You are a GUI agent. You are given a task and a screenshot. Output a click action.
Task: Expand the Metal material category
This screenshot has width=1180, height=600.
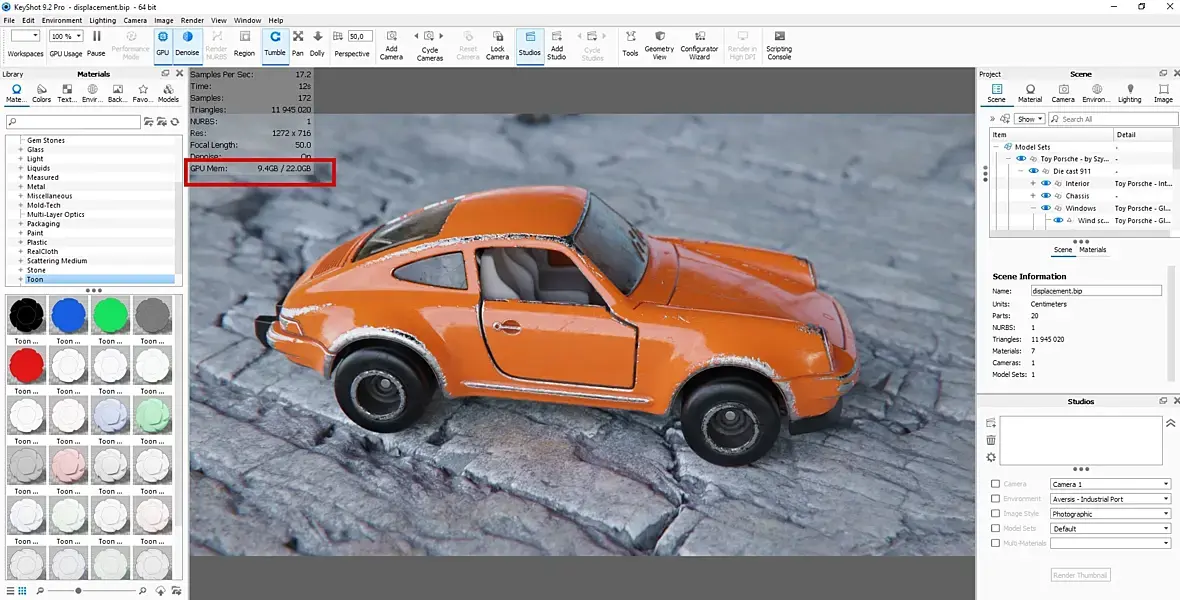click(x=20, y=187)
